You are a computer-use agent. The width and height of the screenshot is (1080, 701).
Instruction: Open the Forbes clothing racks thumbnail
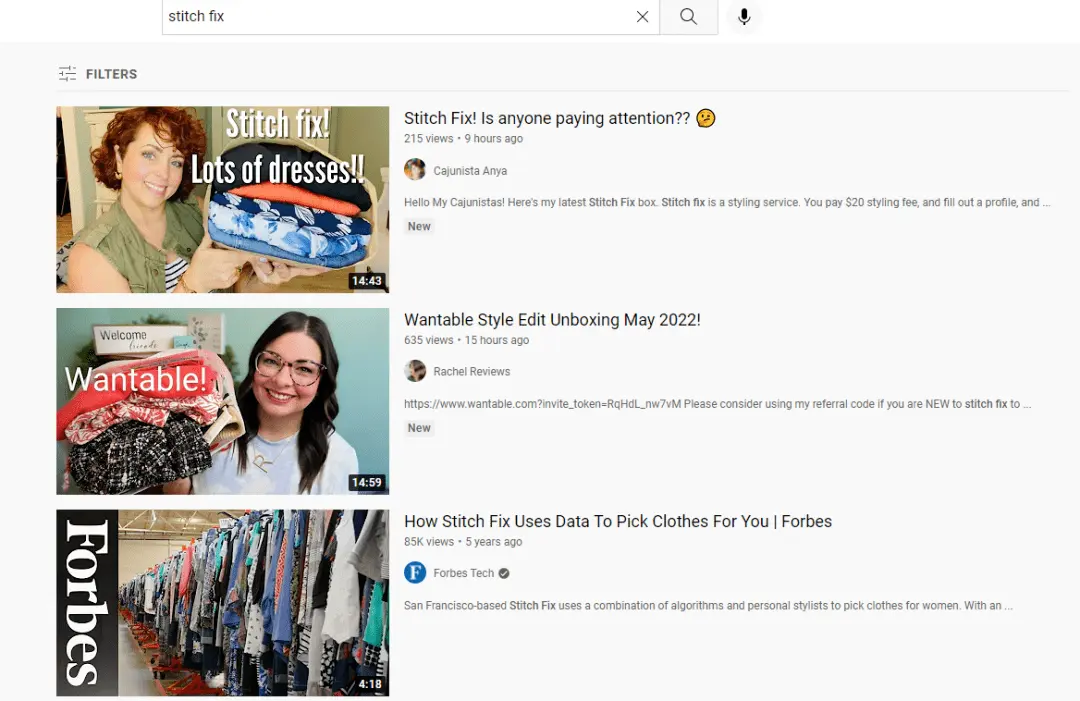pyautogui.click(x=222, y=603)
